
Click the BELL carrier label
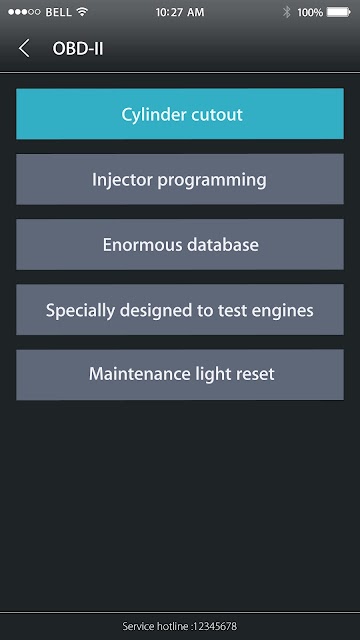tap(58, 12)
